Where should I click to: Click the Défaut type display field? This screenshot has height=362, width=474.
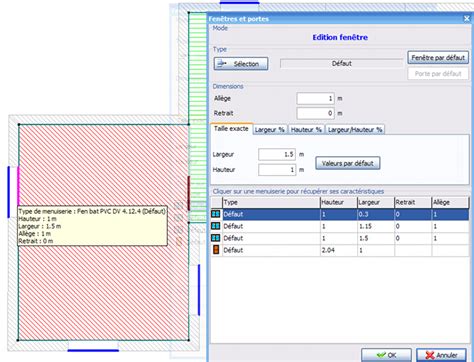(x=341, y=63)
